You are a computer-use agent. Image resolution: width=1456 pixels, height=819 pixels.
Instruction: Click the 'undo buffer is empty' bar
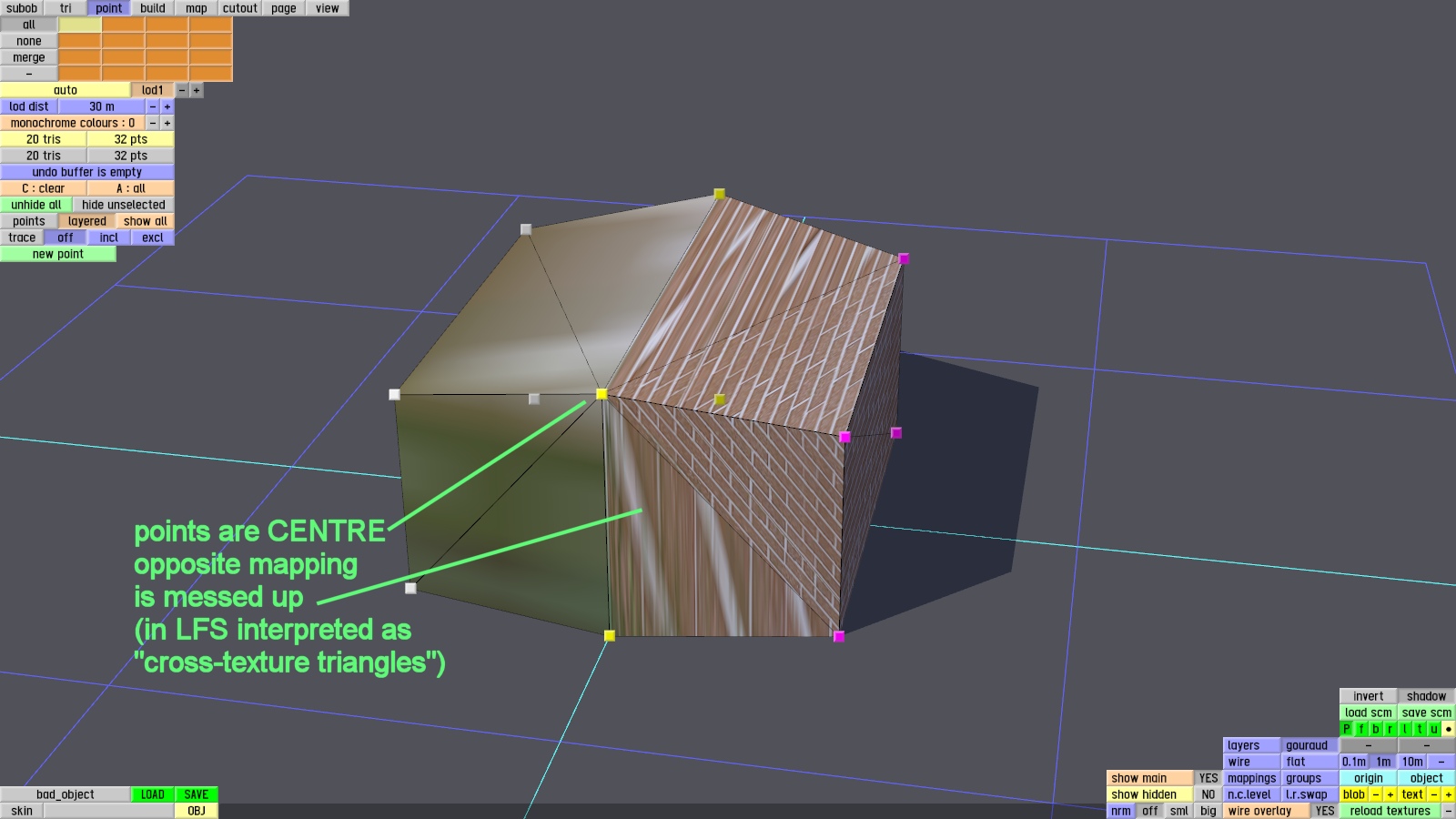coord(87,172)
